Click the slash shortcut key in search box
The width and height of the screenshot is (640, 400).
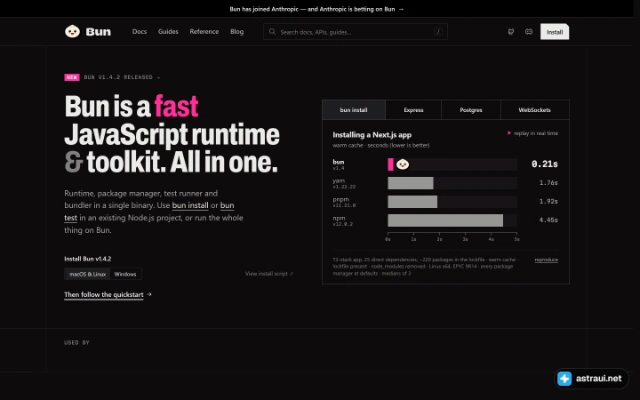pyautogui.click(x=438, y=31)
